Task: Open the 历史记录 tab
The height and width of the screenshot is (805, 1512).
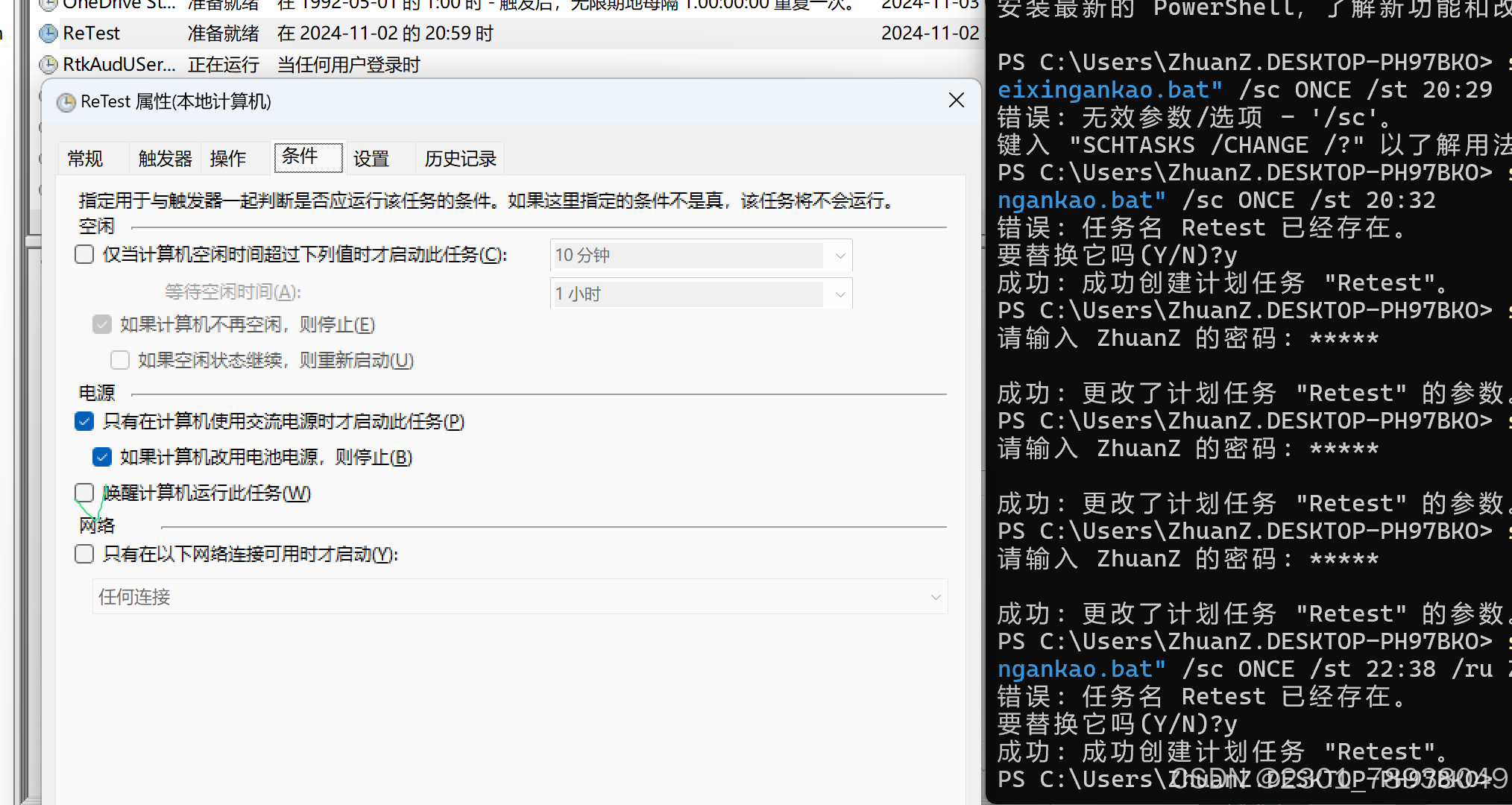Action: (460, 159)
